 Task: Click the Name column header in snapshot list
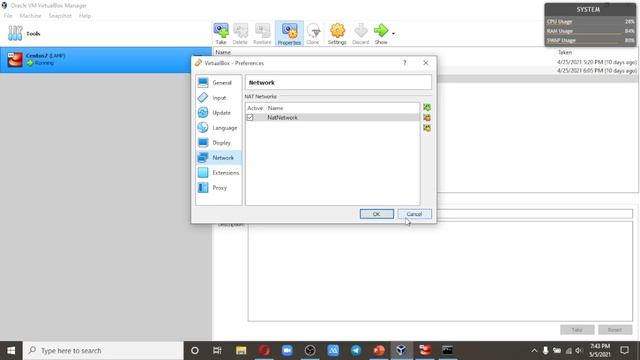(x=223, y=52)
